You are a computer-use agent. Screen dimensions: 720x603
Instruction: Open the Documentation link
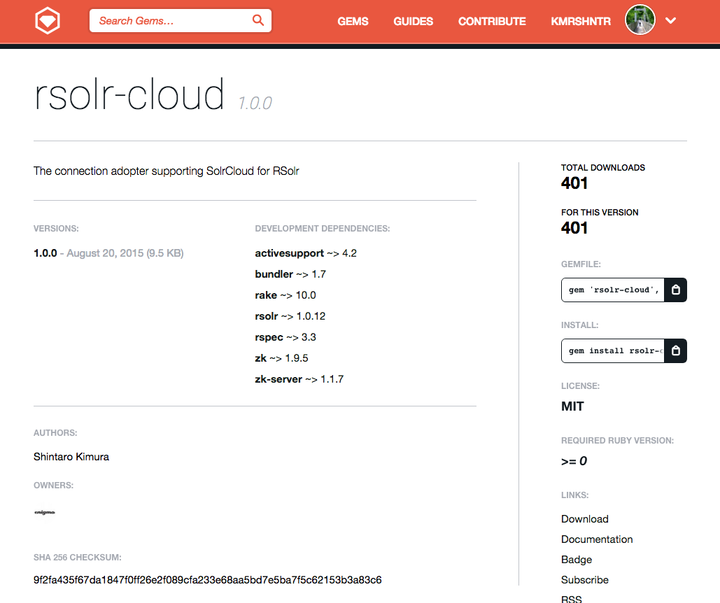click(x=596, y=539)
